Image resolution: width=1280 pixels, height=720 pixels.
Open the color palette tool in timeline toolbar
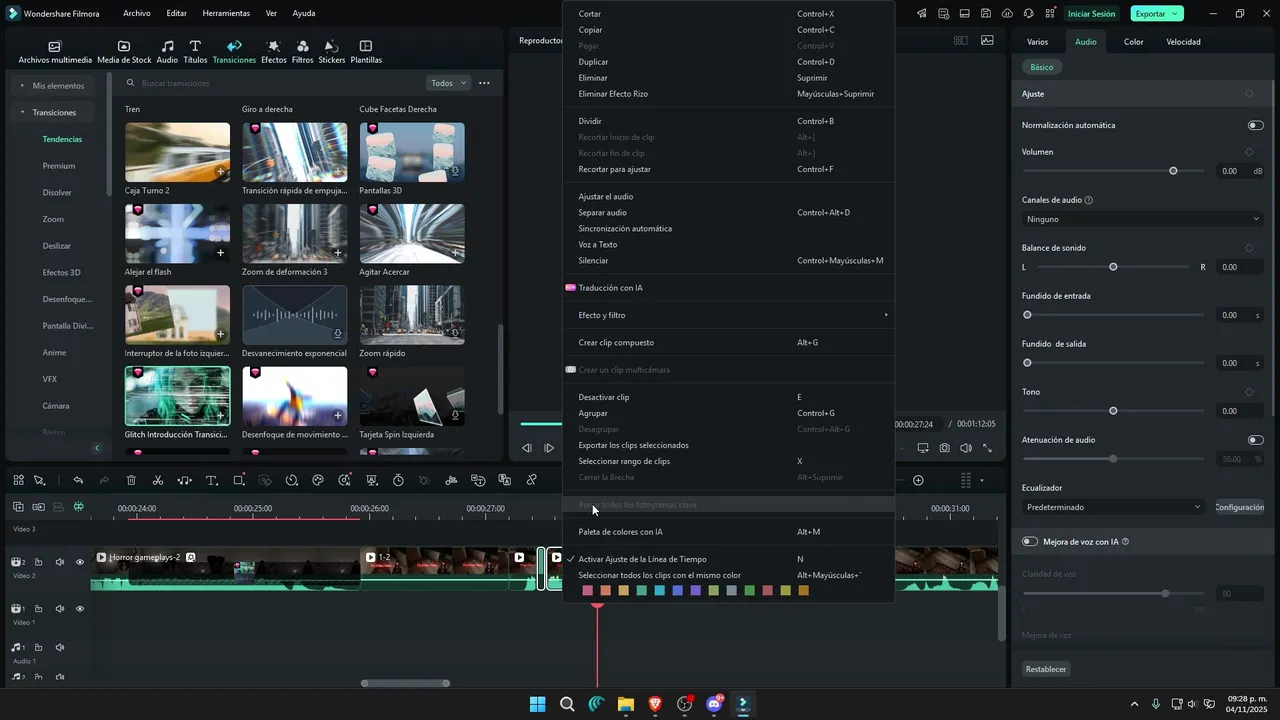click(318, 480)
